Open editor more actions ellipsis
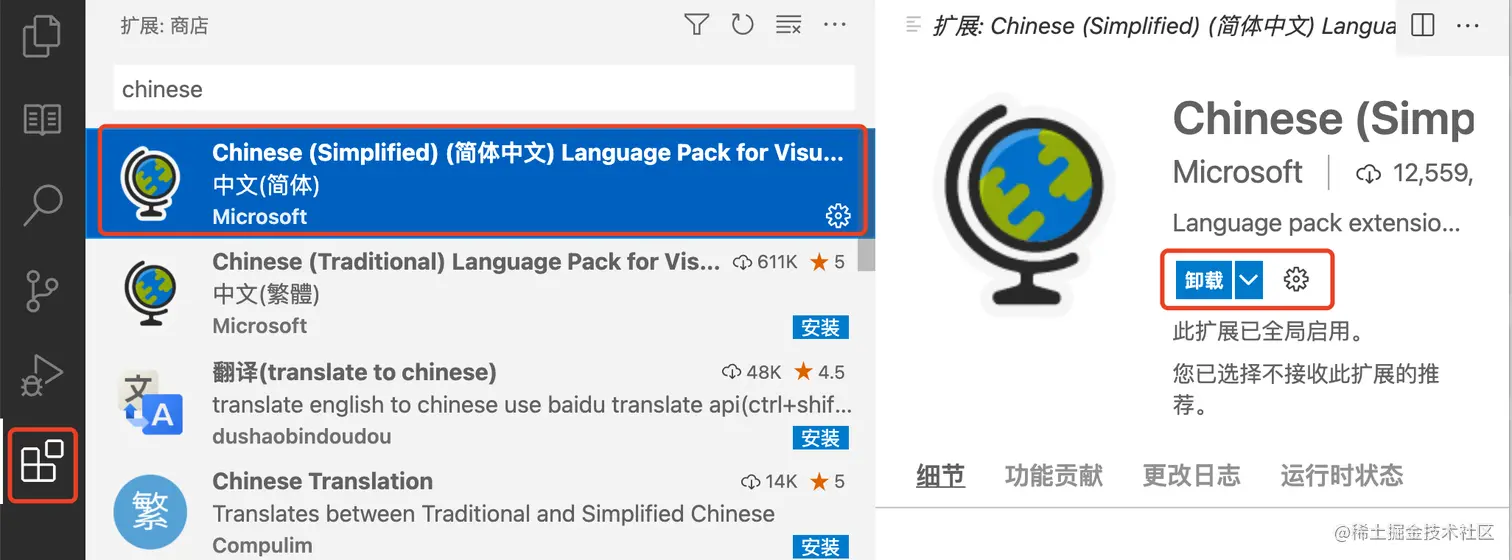 pos(1468,25)
